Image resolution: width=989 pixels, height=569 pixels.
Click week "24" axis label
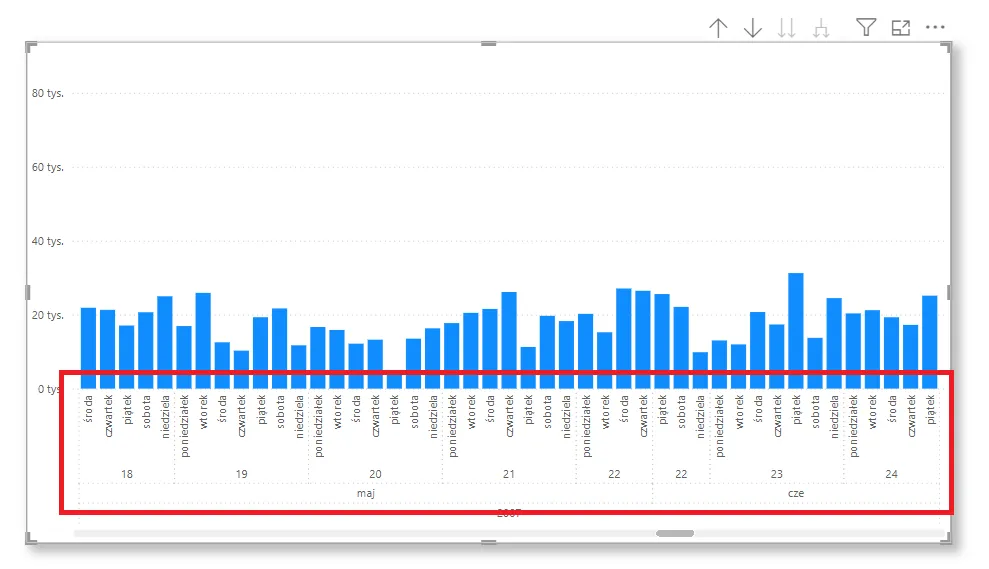891,473
